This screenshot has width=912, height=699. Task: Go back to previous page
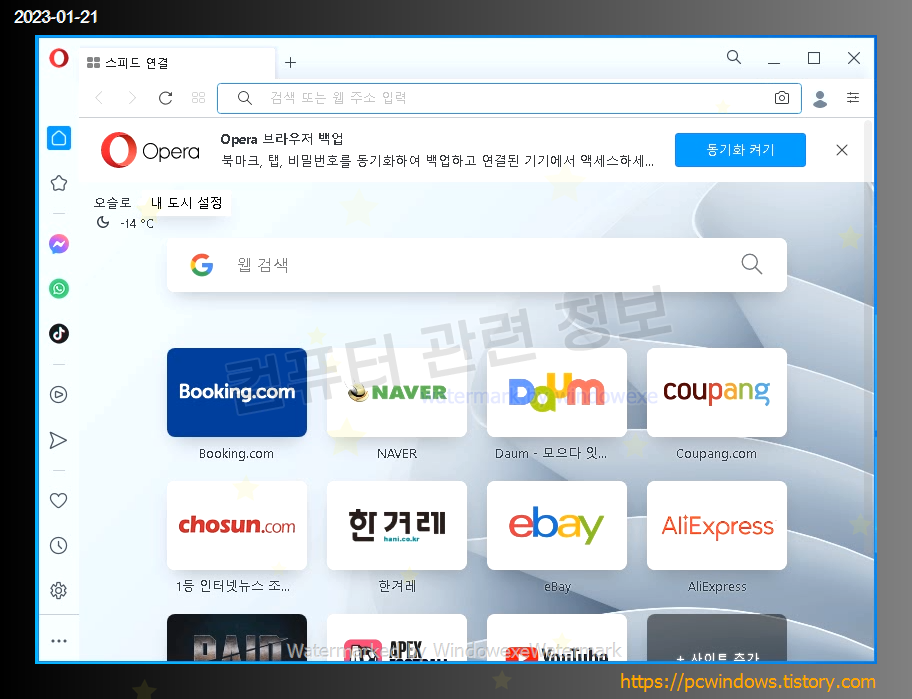click(x=99, y=98)
